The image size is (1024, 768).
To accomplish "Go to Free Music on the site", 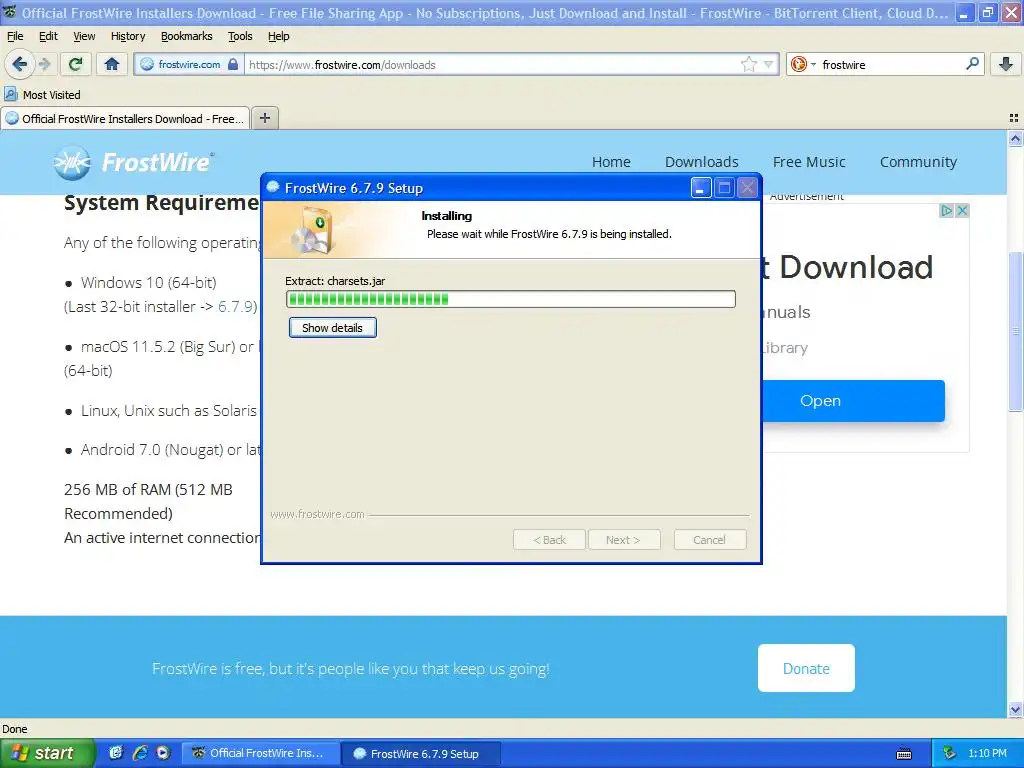I will click(809, 162).
